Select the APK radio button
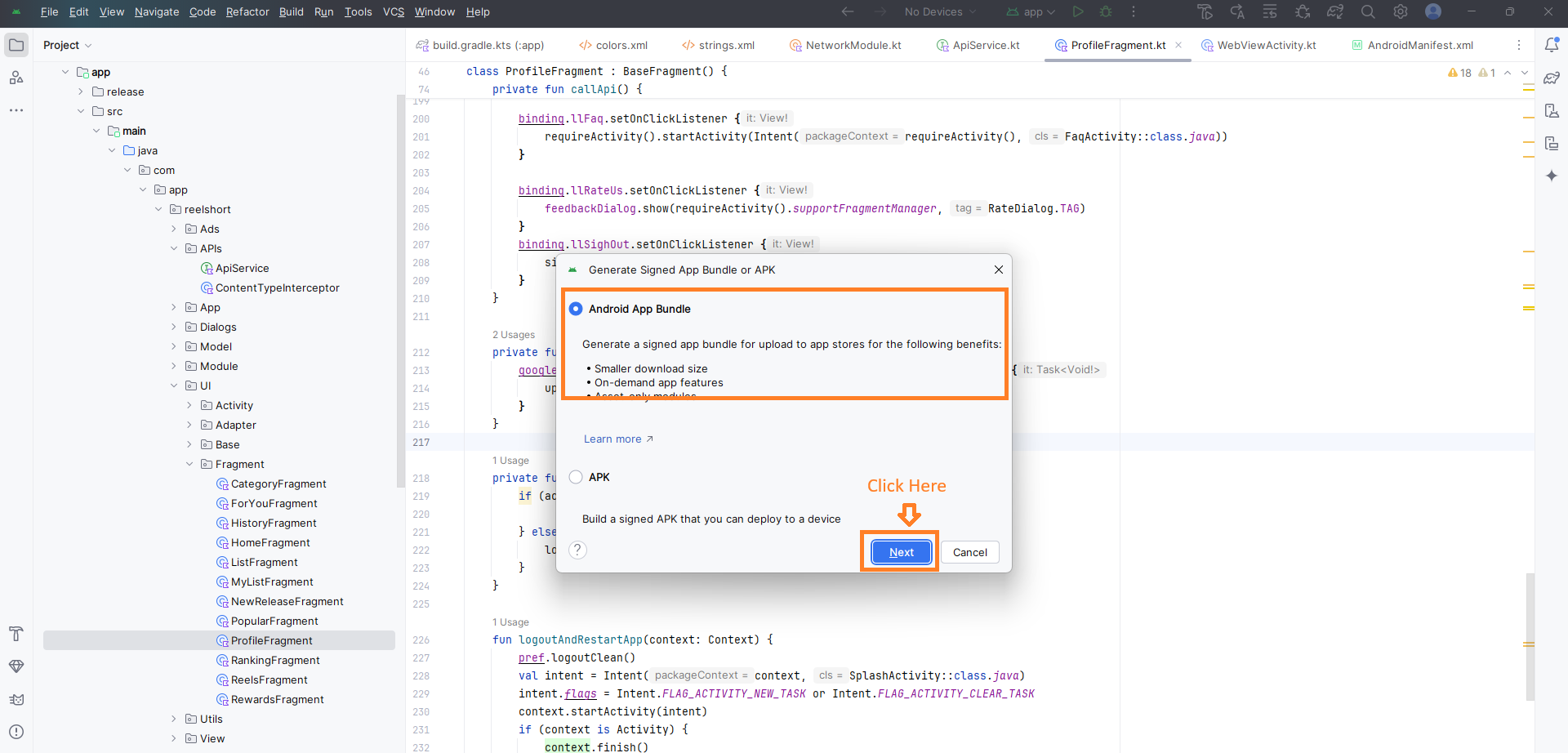This screenshot has width=1568, height=753. [576, 477]
